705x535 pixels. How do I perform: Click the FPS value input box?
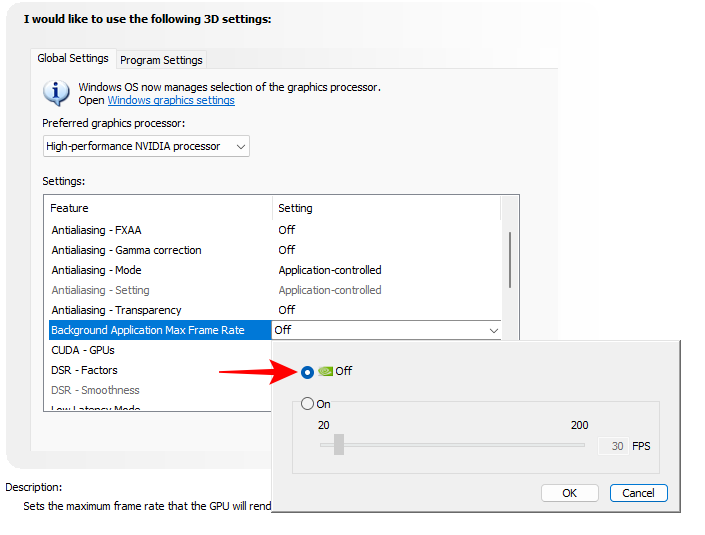coord(612,446)
